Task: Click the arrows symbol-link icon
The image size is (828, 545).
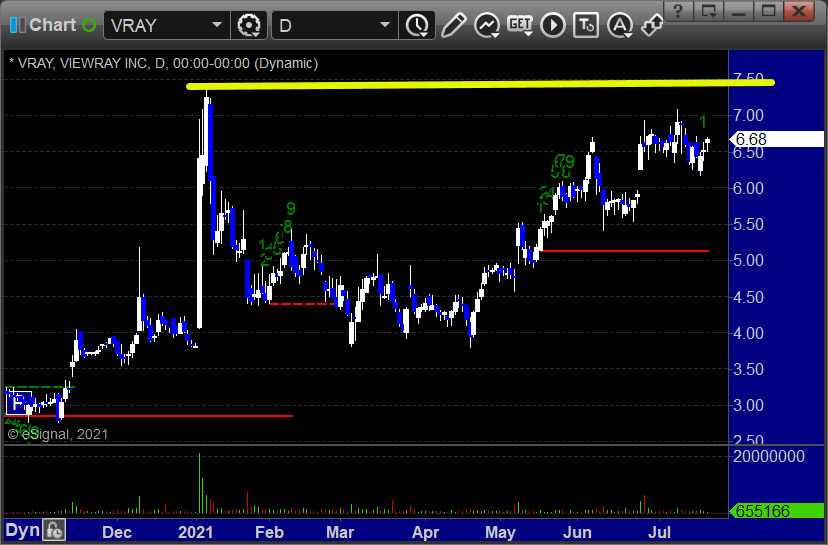Action: click(x=652, y=25)
